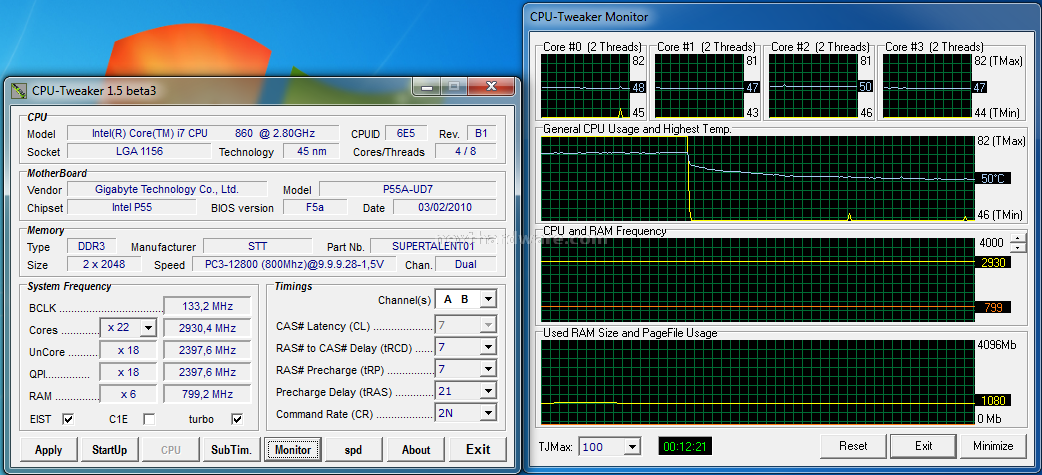Open the Cores multiplier x 22 dropdown
The width and height of the screenshot is (1042, 475).
(x=148, y=328)
